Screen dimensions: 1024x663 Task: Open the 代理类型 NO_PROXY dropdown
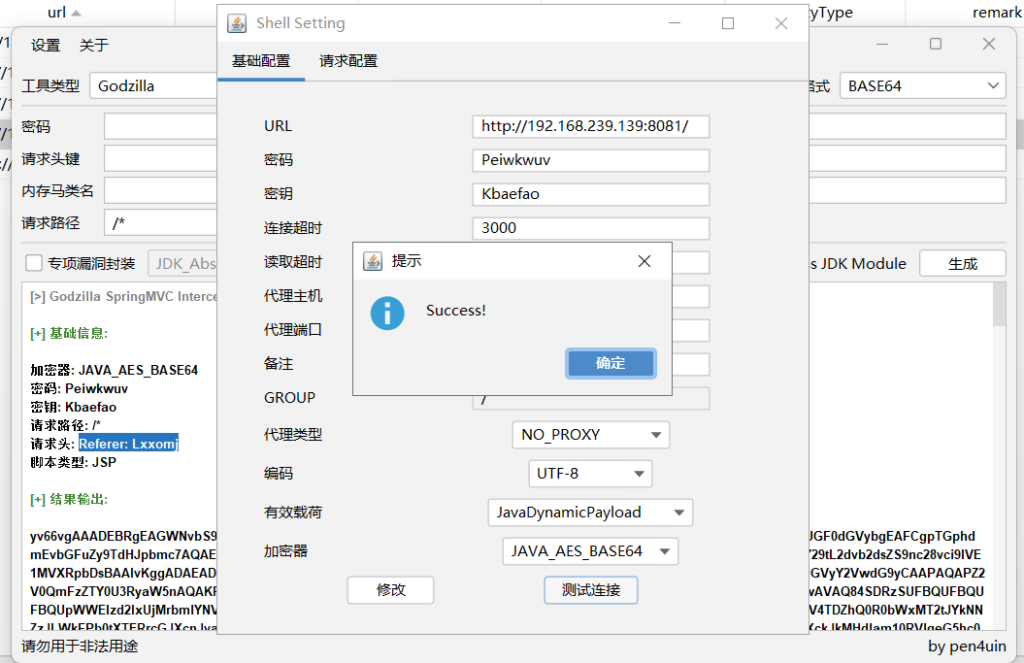coord(591,435)
